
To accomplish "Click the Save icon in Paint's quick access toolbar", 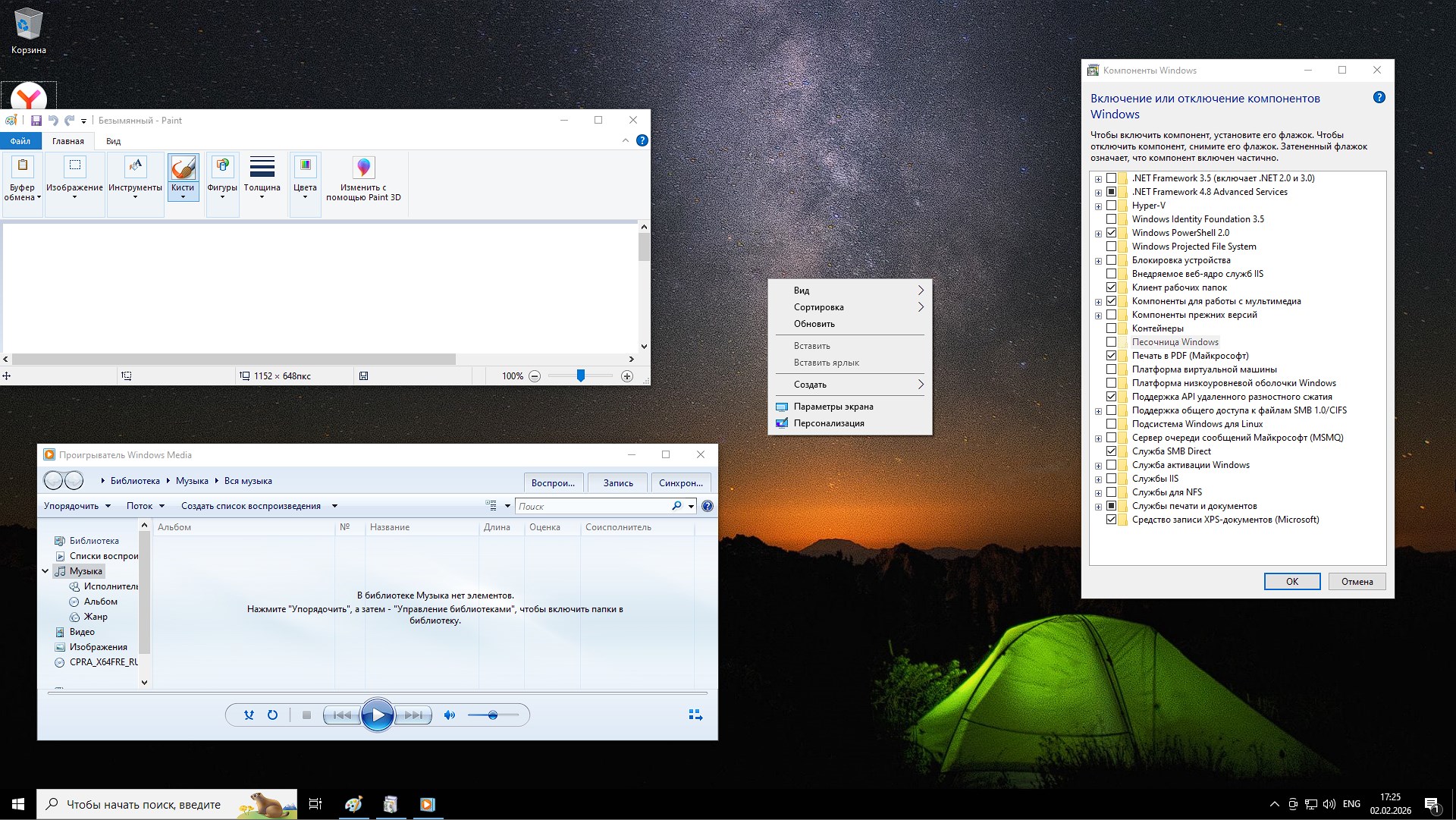I will pyautogui.click(x=35, y=120).
